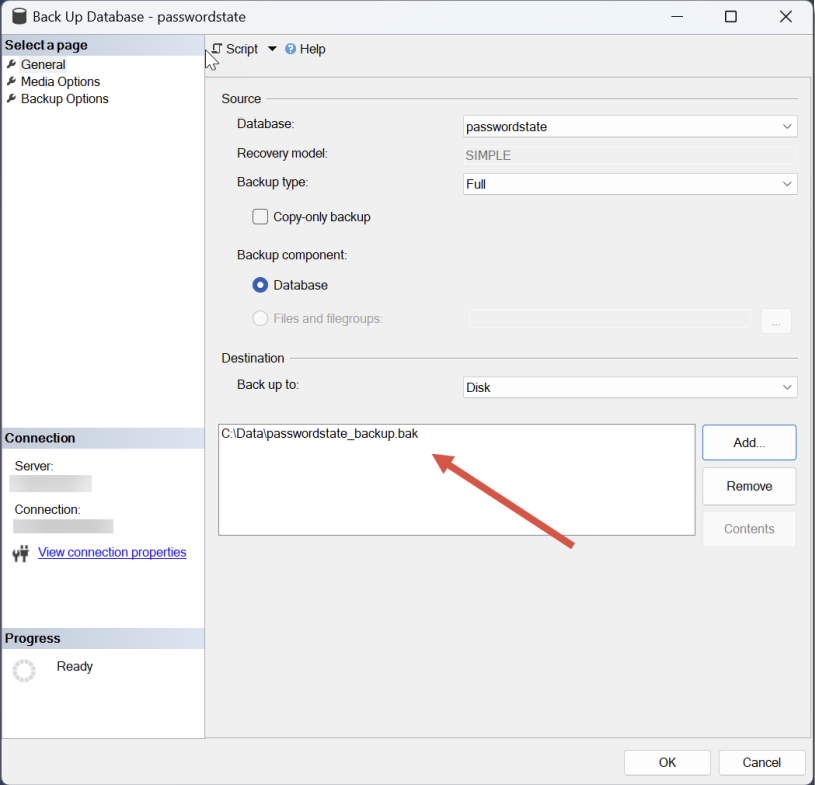Click the wrench icon beside Backup Options
The height and width of the screenshot is (785, 815).
click(x=11, y=99)
